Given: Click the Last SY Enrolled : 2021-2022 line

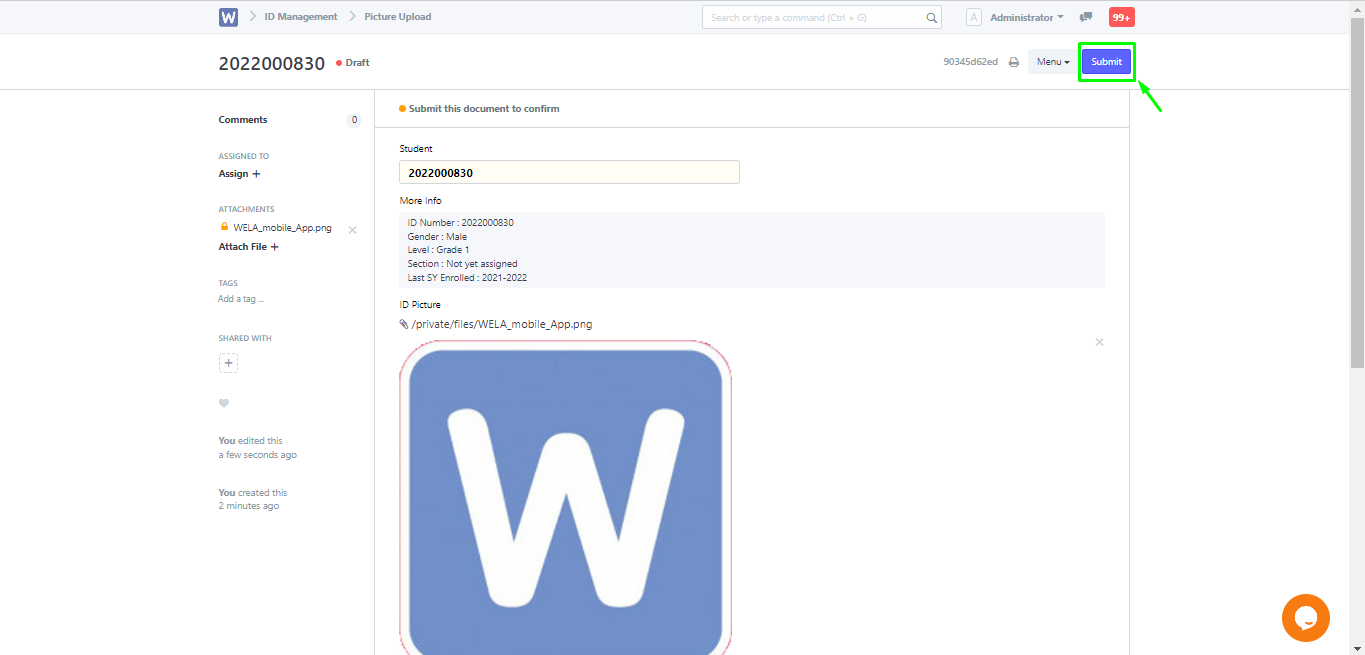Looking at the screenshot, I should click(467, 278).
